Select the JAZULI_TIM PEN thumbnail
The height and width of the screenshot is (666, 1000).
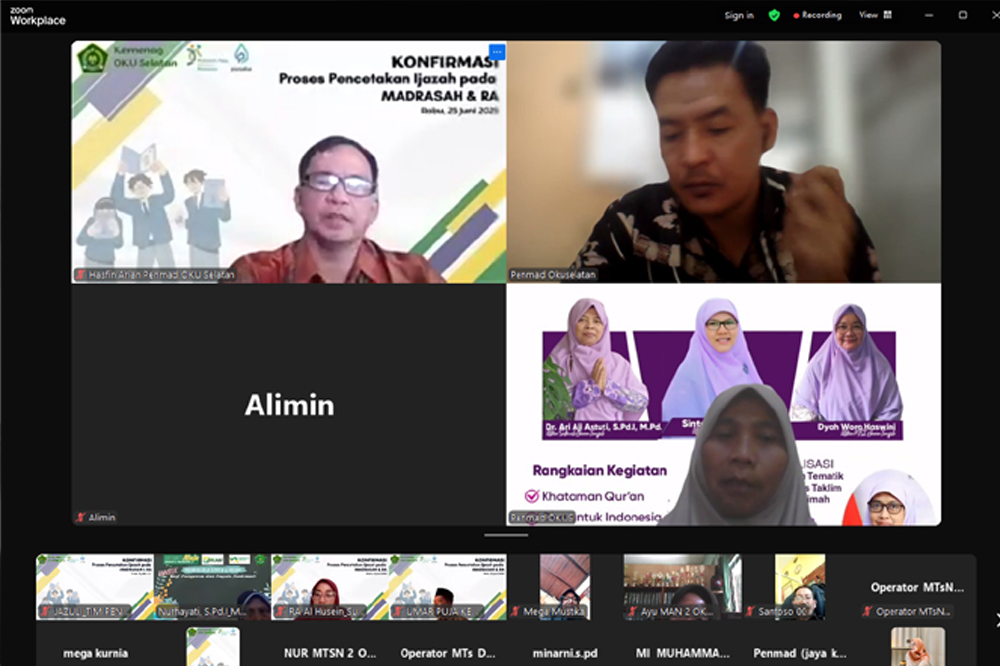(x=95, y=587)
